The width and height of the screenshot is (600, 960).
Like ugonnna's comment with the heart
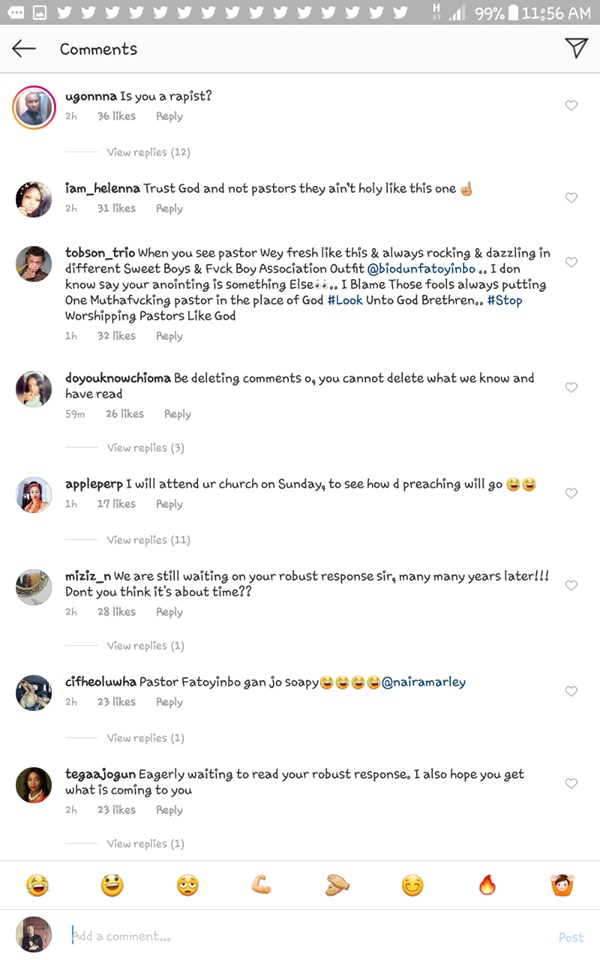[x=571, y=106]
